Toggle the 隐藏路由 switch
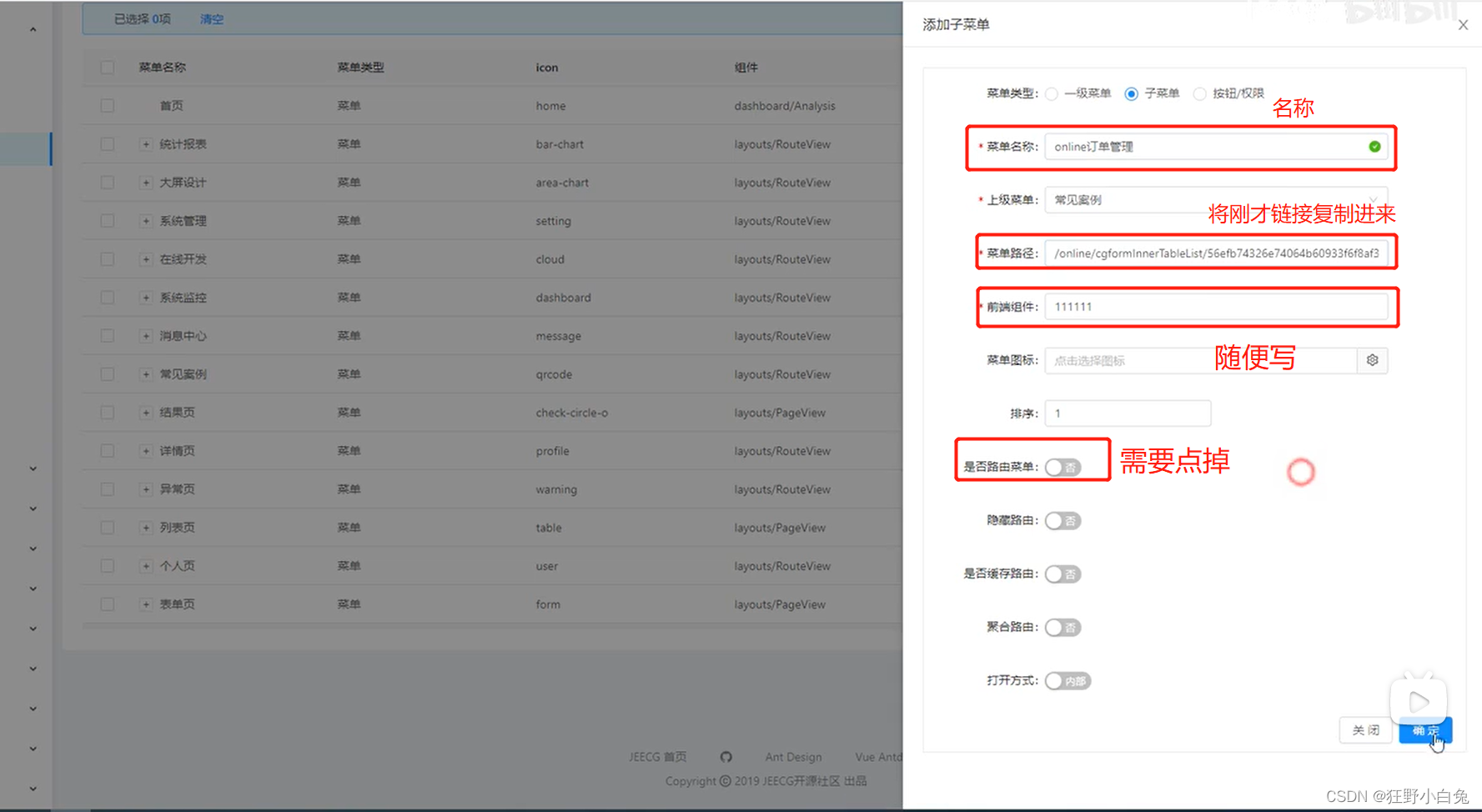Viewport: 1482px width, 812px height. (x=1063, y=521)
